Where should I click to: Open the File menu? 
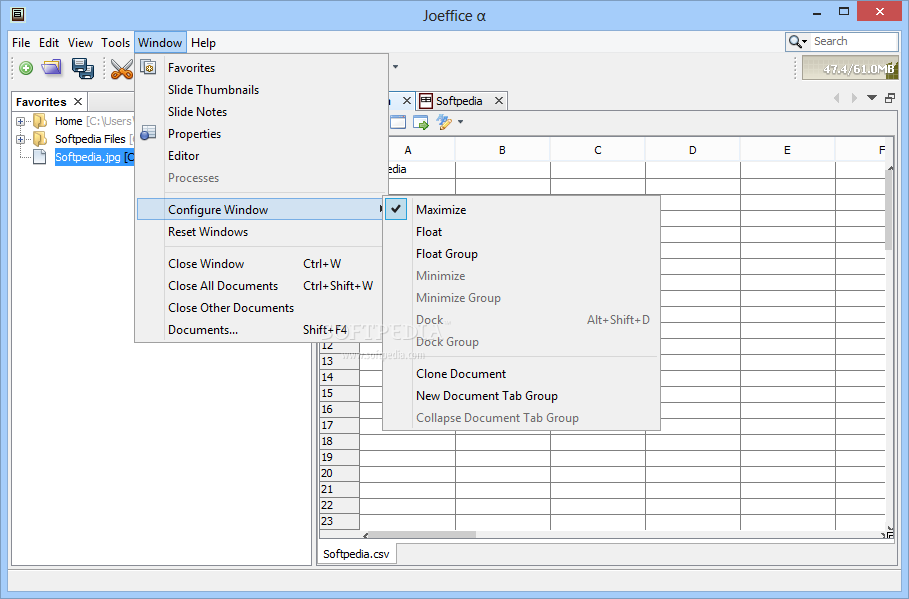21,43
